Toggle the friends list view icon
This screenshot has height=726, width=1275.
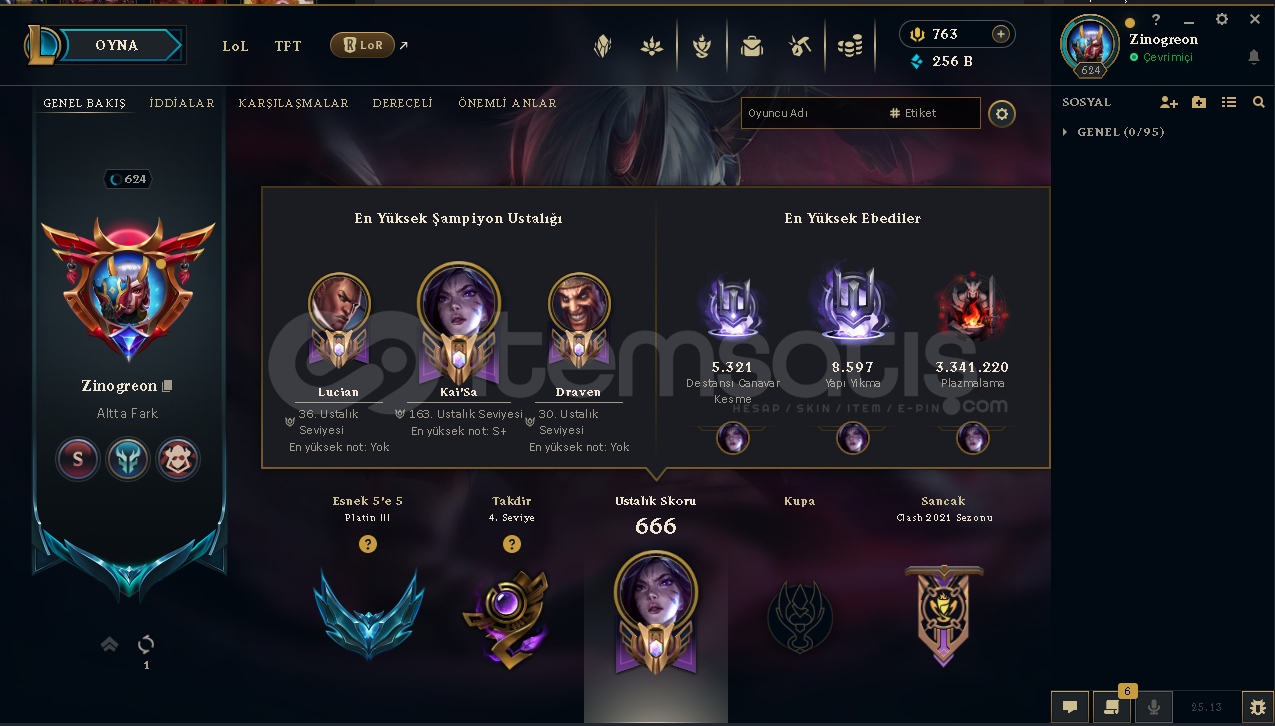point(1229,102)
